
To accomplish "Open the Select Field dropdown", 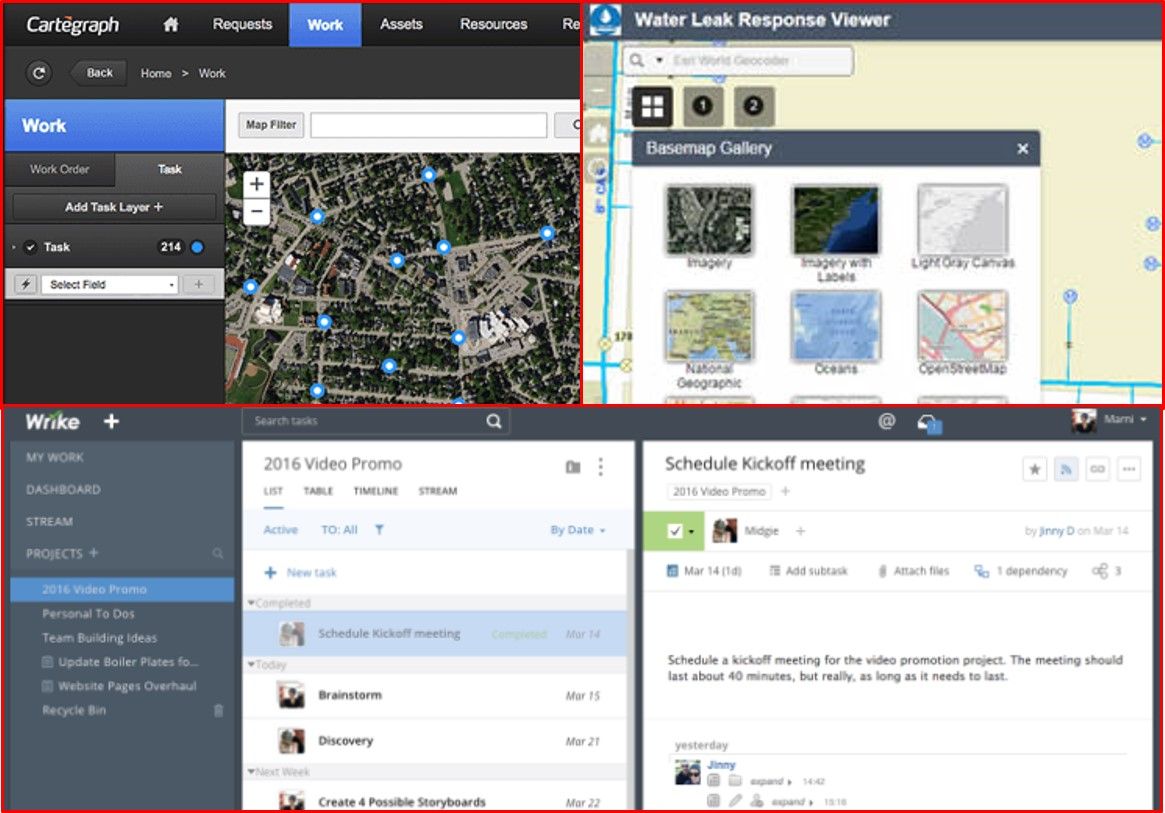I will click(109, 285).
